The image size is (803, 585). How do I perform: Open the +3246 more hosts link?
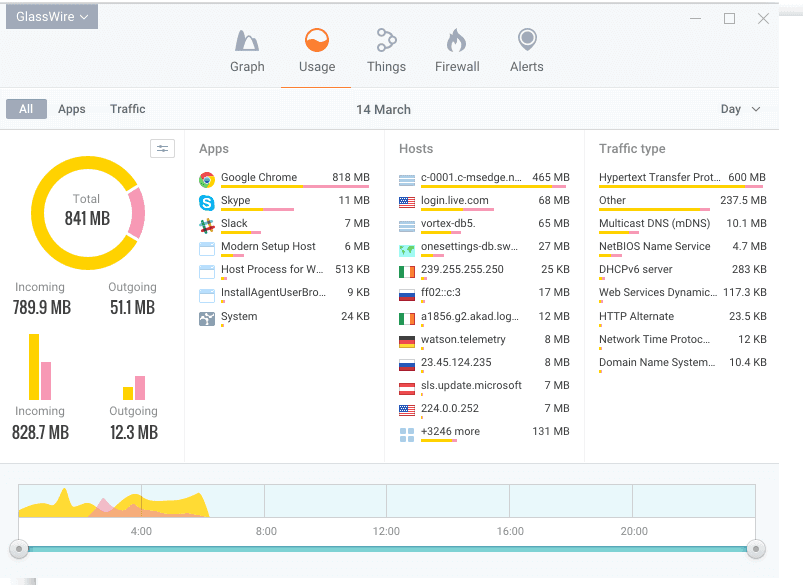(484, 433)
